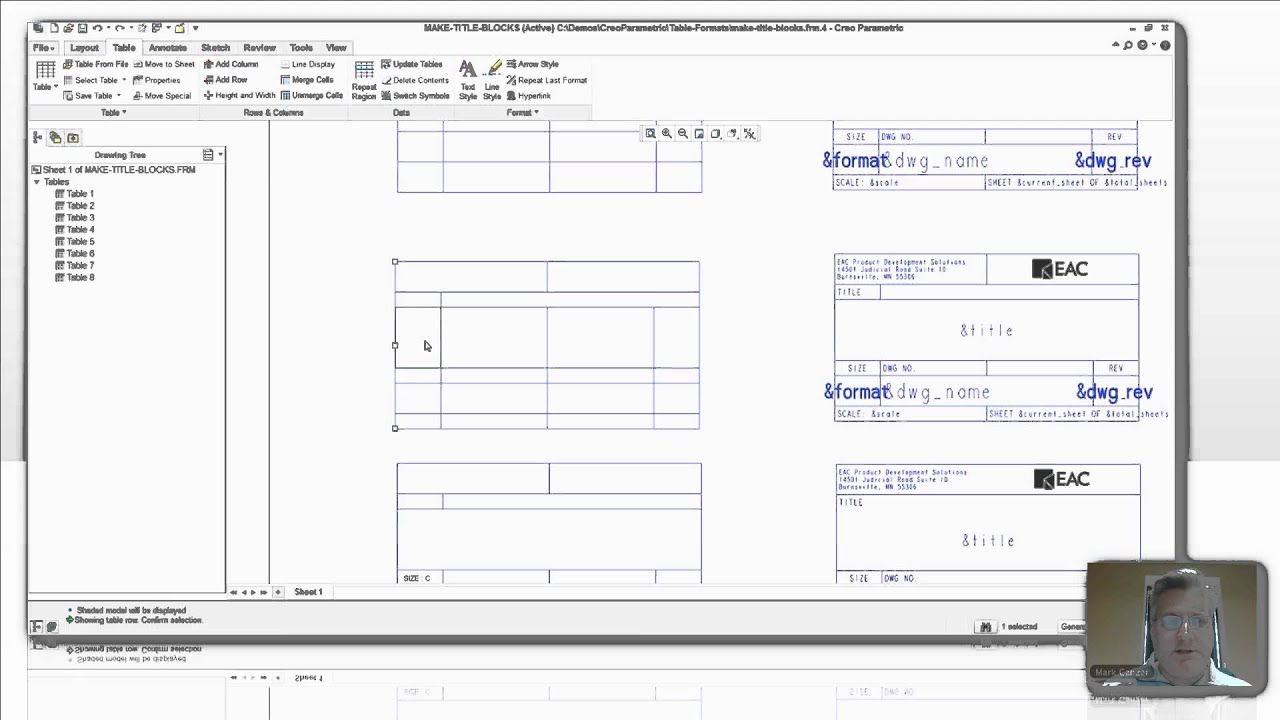
Task: Click the top-left handle of selected table
Action: point(395,262)
